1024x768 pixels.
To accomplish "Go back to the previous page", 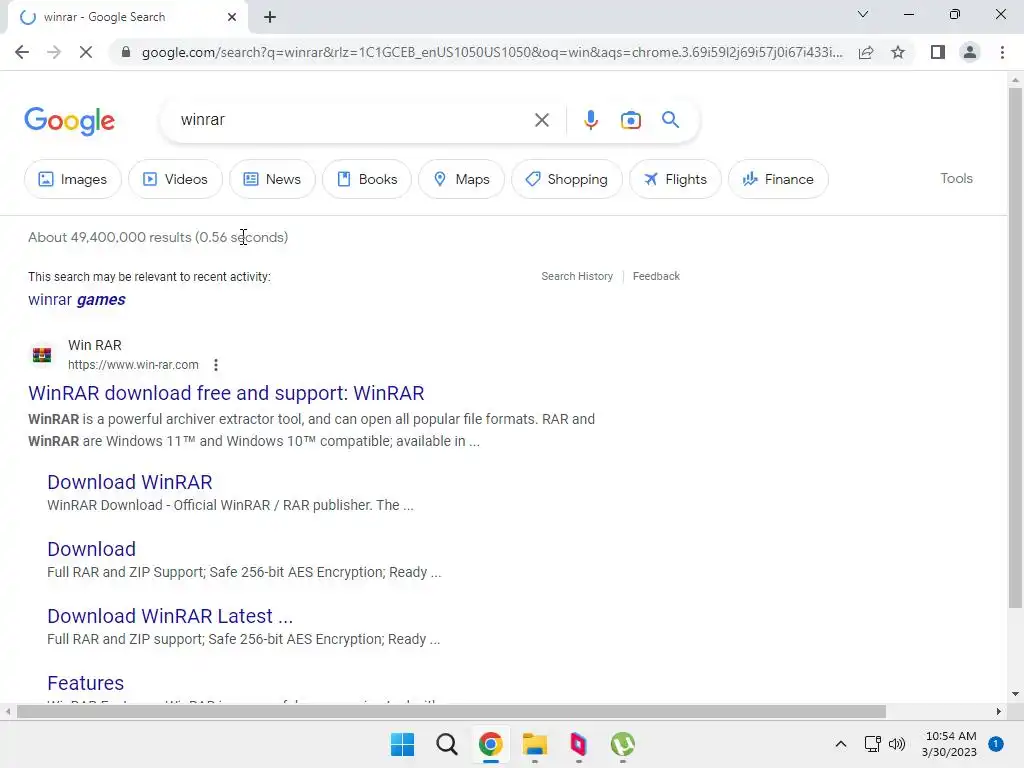I will pyautogui.click(x=22, y=52).
